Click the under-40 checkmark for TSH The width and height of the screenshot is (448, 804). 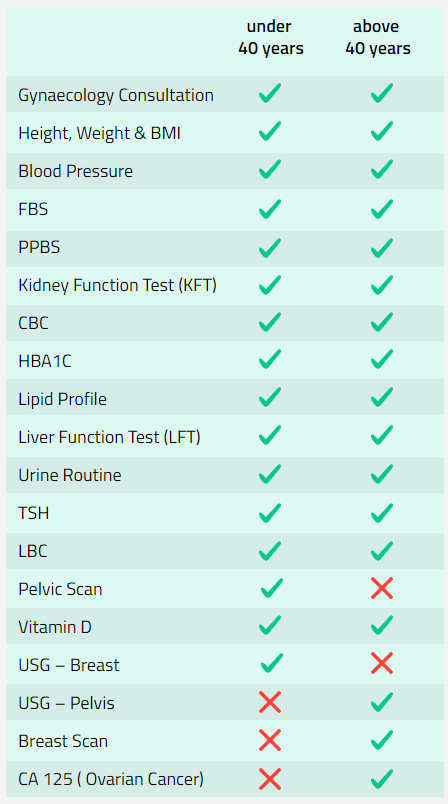click(x=270, y=512)
